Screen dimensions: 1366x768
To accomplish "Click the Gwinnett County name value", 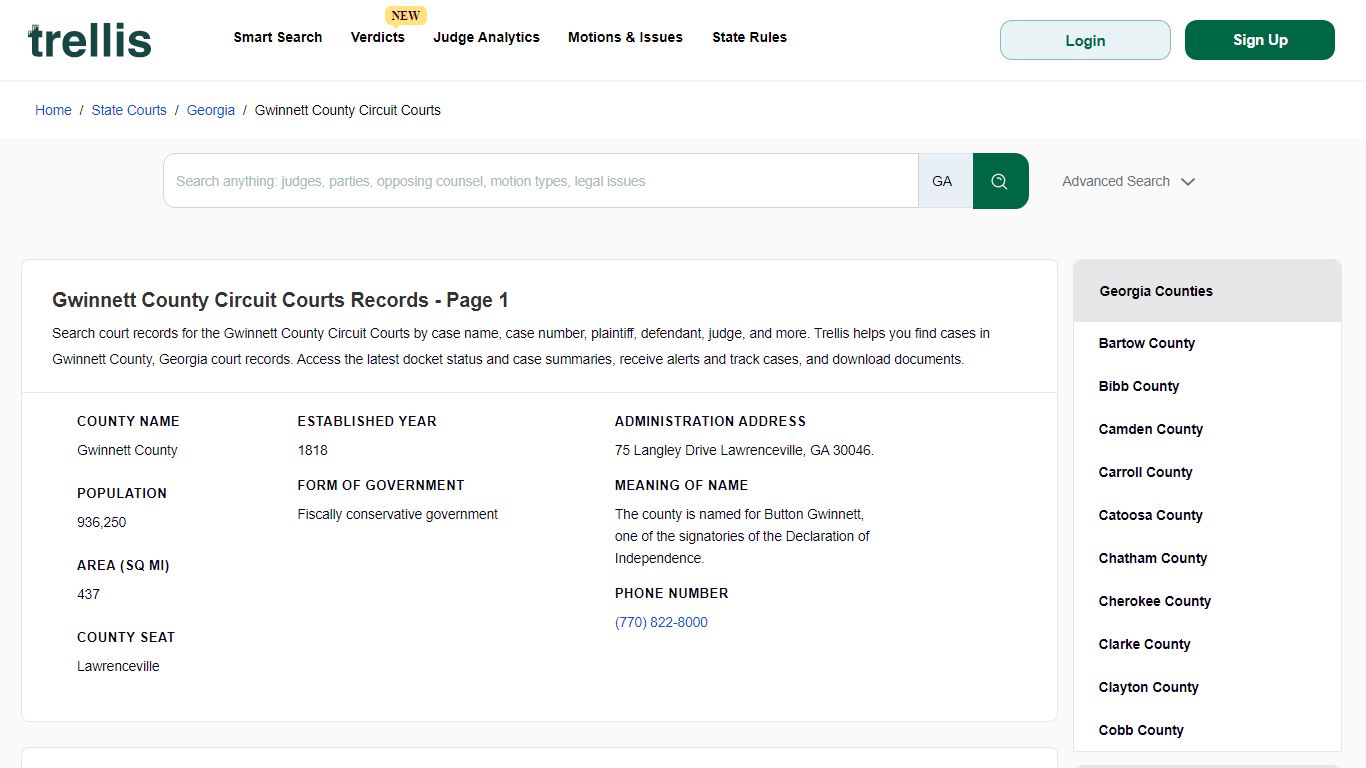I will (127, 450).
